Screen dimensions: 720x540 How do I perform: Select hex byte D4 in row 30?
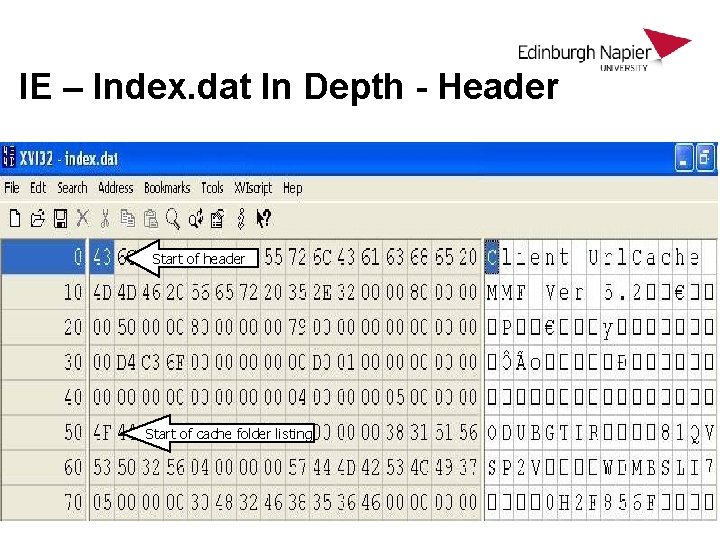[x=126, y=363]
